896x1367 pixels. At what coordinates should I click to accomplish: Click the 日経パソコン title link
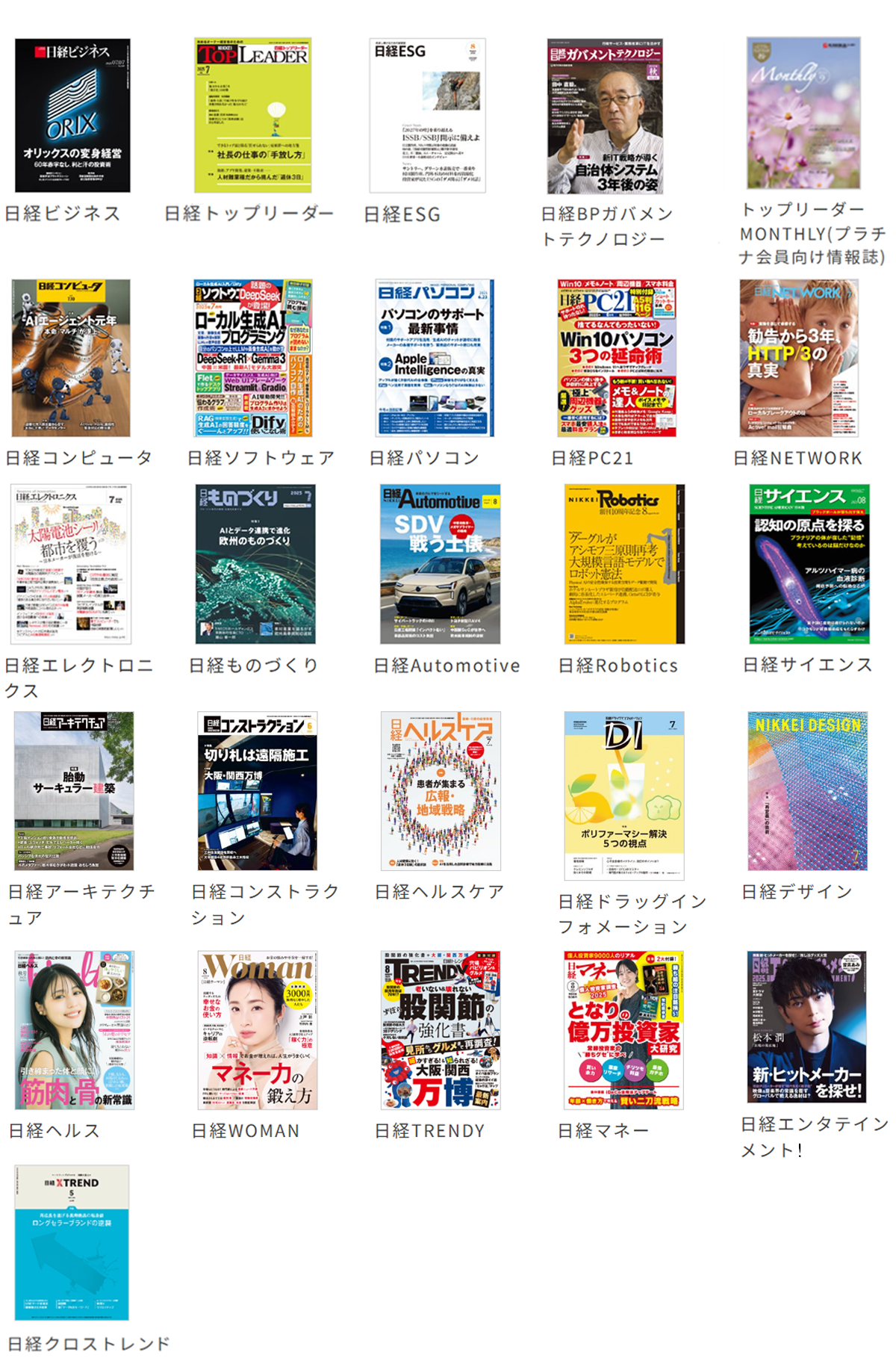point(424,458)
